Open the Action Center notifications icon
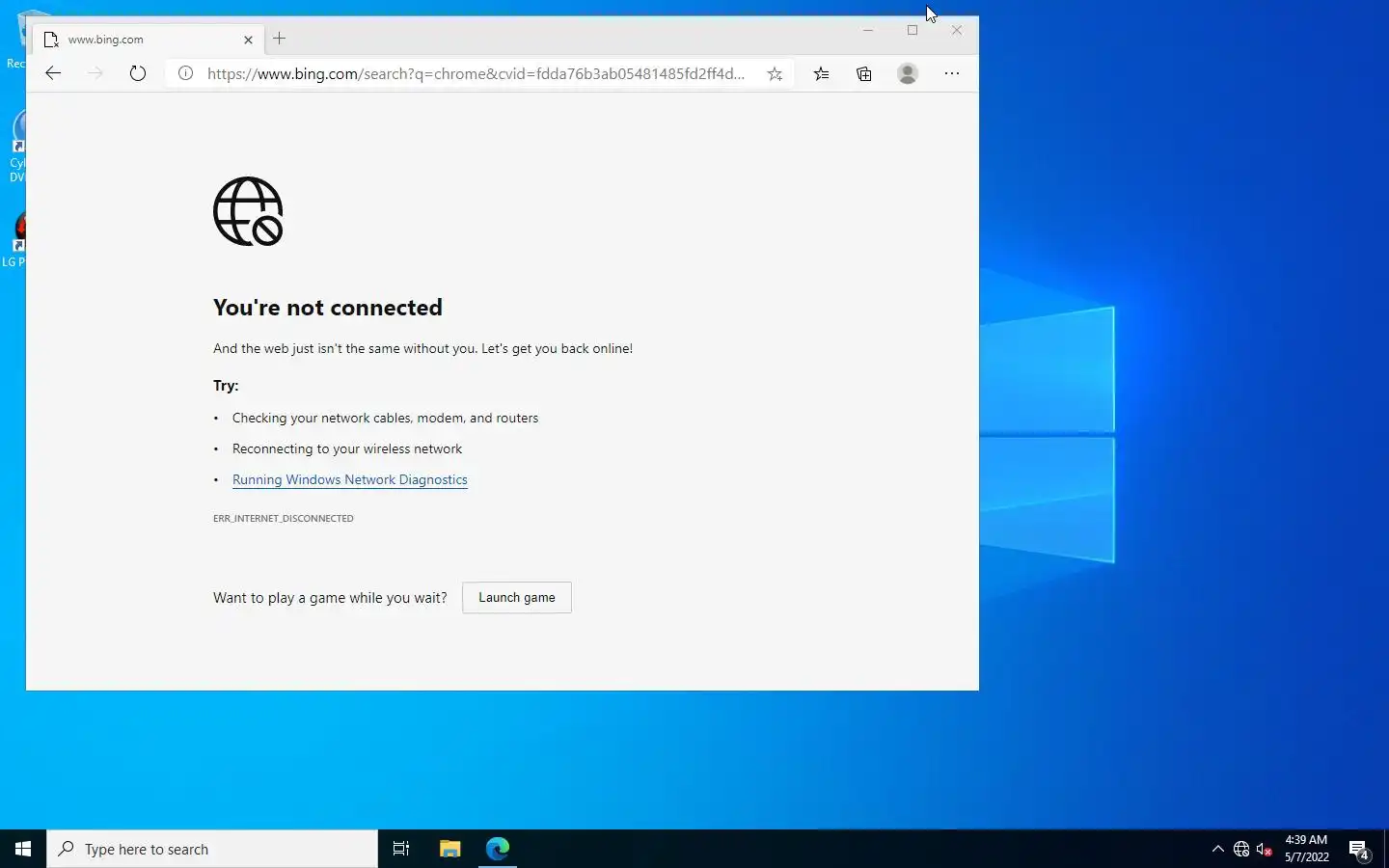The width and height of the screenshot is (1389, 868). pos(1359,850)
